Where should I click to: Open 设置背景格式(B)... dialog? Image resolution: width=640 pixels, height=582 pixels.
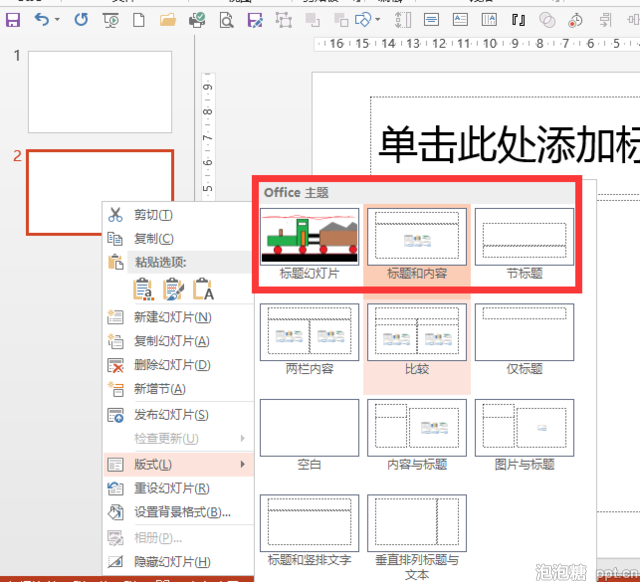(182, 512)
